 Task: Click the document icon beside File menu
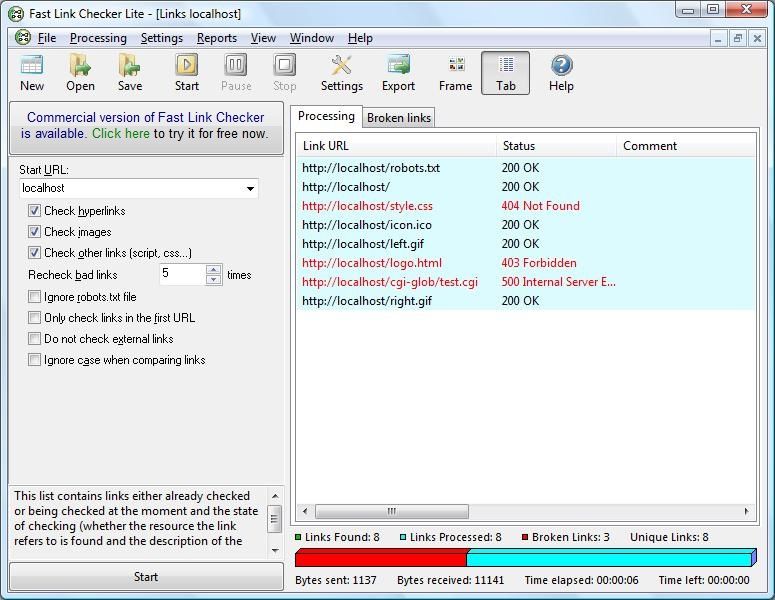(23, 38)
